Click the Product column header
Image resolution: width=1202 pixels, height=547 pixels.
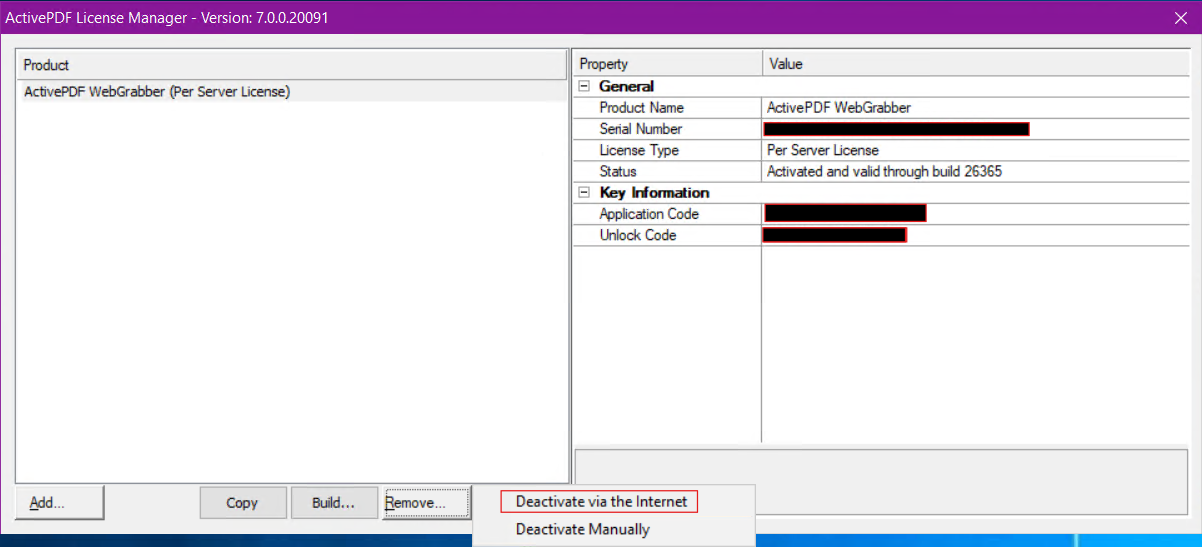coord(292,65)
